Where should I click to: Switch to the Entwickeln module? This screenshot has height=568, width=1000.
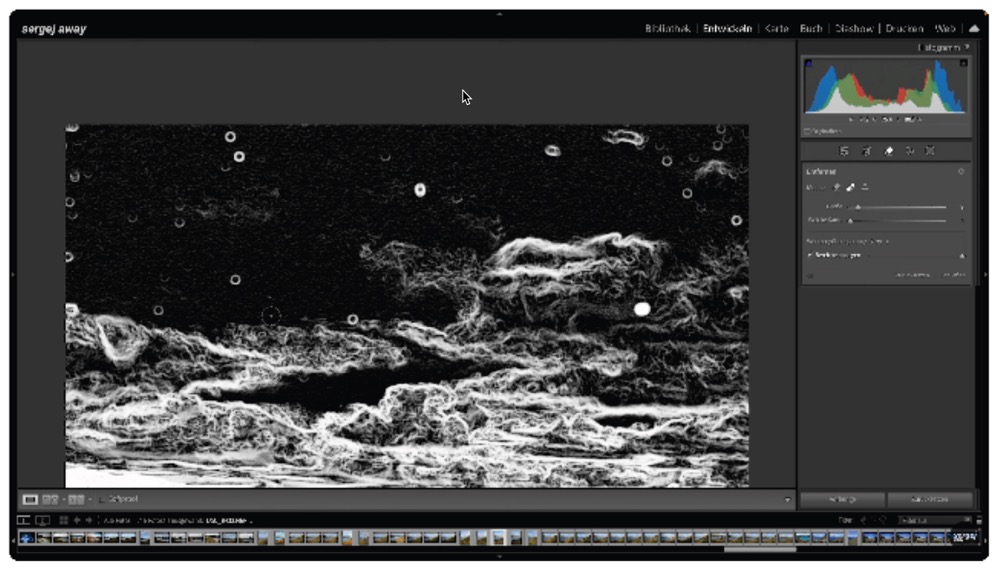click(727, 29)
